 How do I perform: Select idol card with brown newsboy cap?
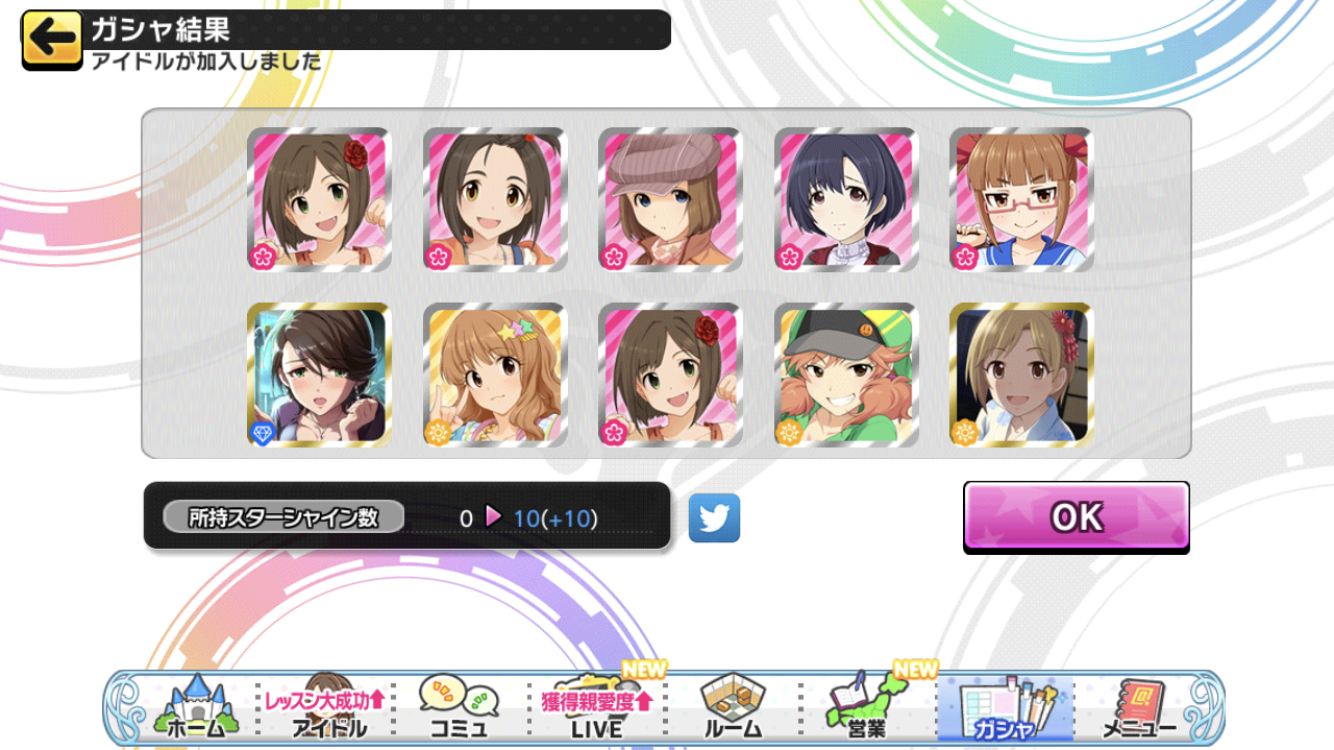coord(671,200)
